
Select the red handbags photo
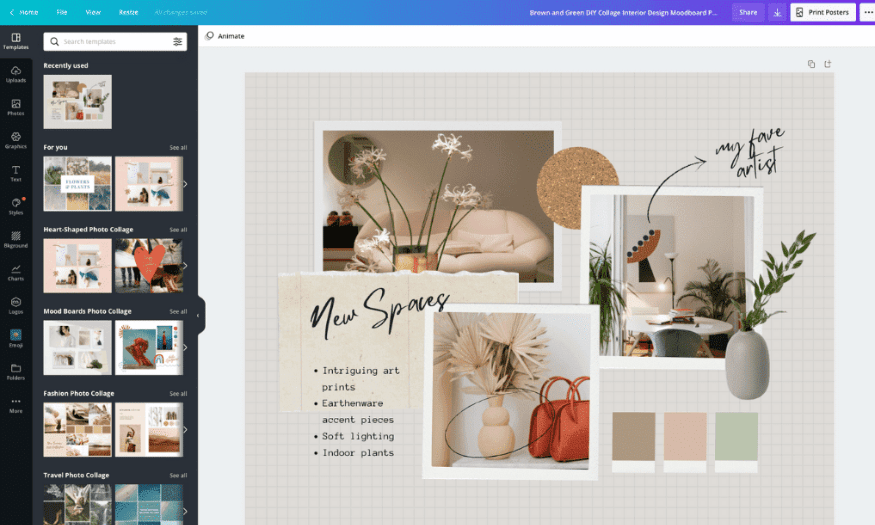(511, 390)
